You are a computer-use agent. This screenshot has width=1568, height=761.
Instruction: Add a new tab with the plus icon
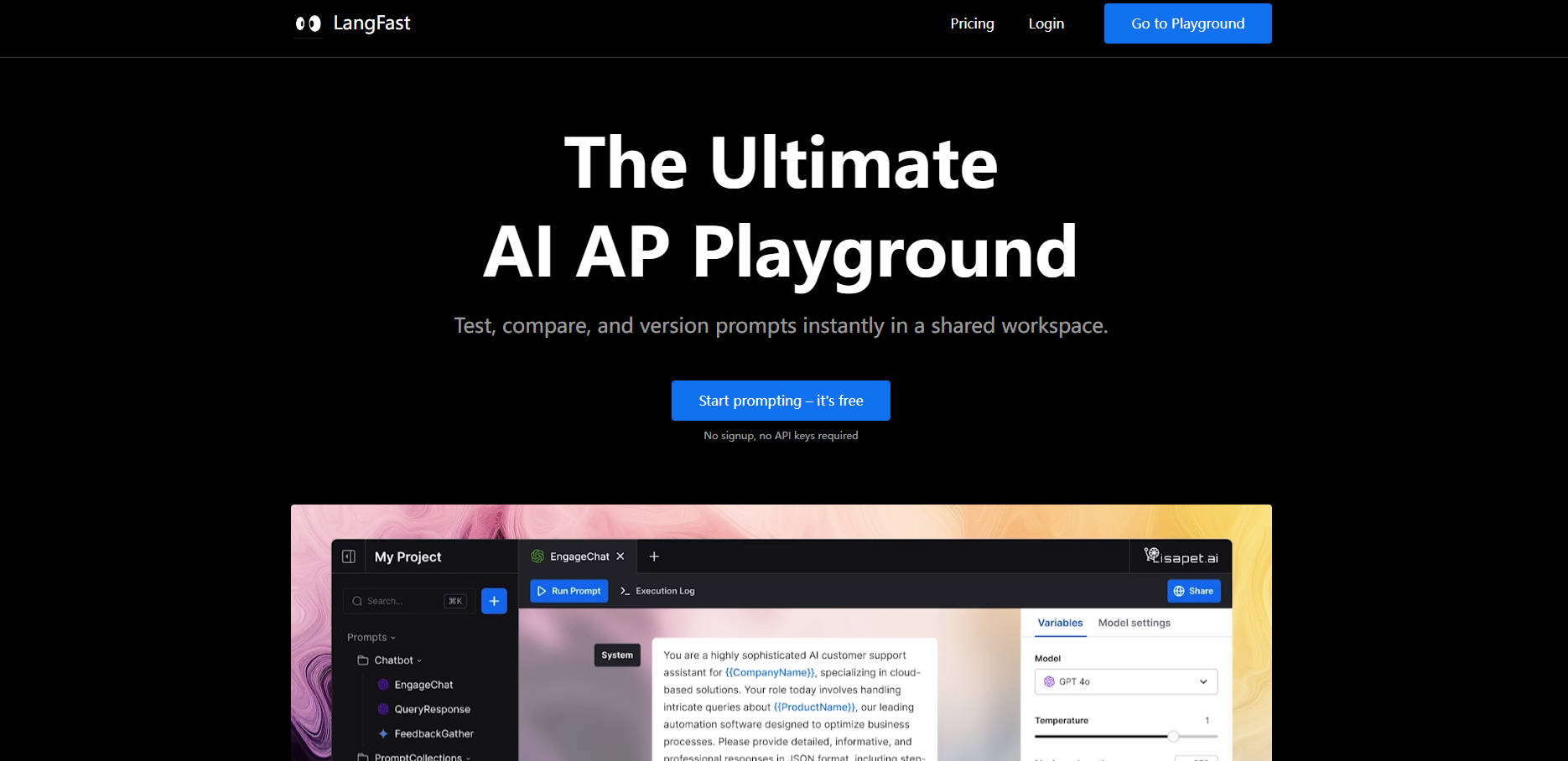(654, 557)
